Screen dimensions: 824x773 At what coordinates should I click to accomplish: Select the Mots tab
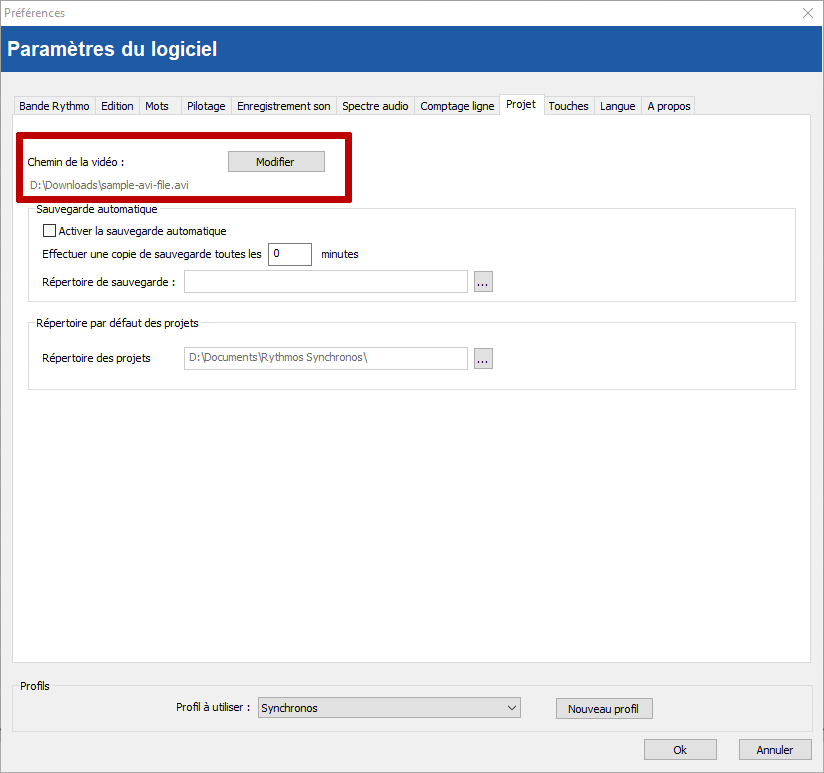coord(157,106)
